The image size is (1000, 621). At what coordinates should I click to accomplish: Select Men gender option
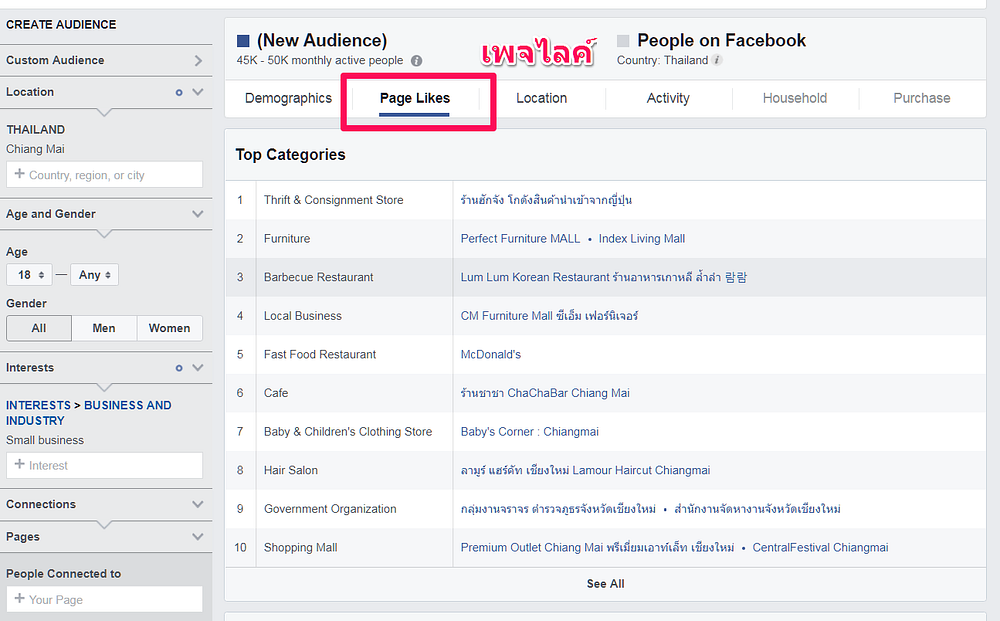pos(104,328)
